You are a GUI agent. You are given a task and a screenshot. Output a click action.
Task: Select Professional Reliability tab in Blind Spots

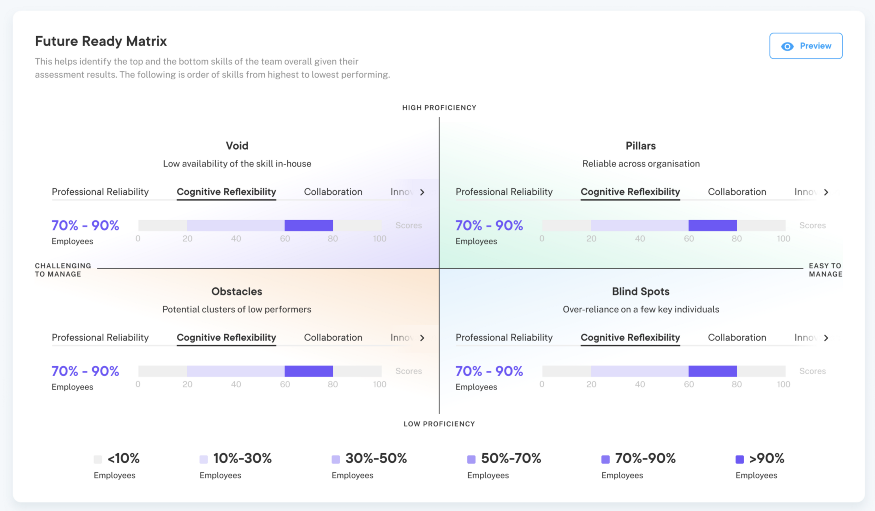(504, 338)
